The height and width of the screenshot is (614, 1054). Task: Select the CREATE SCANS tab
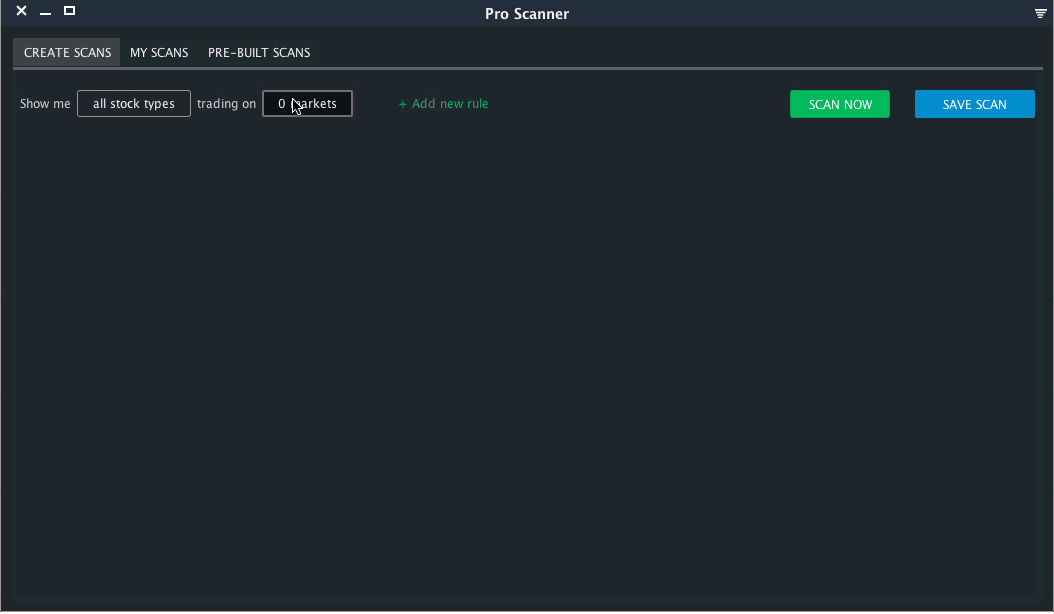[66, 52]
